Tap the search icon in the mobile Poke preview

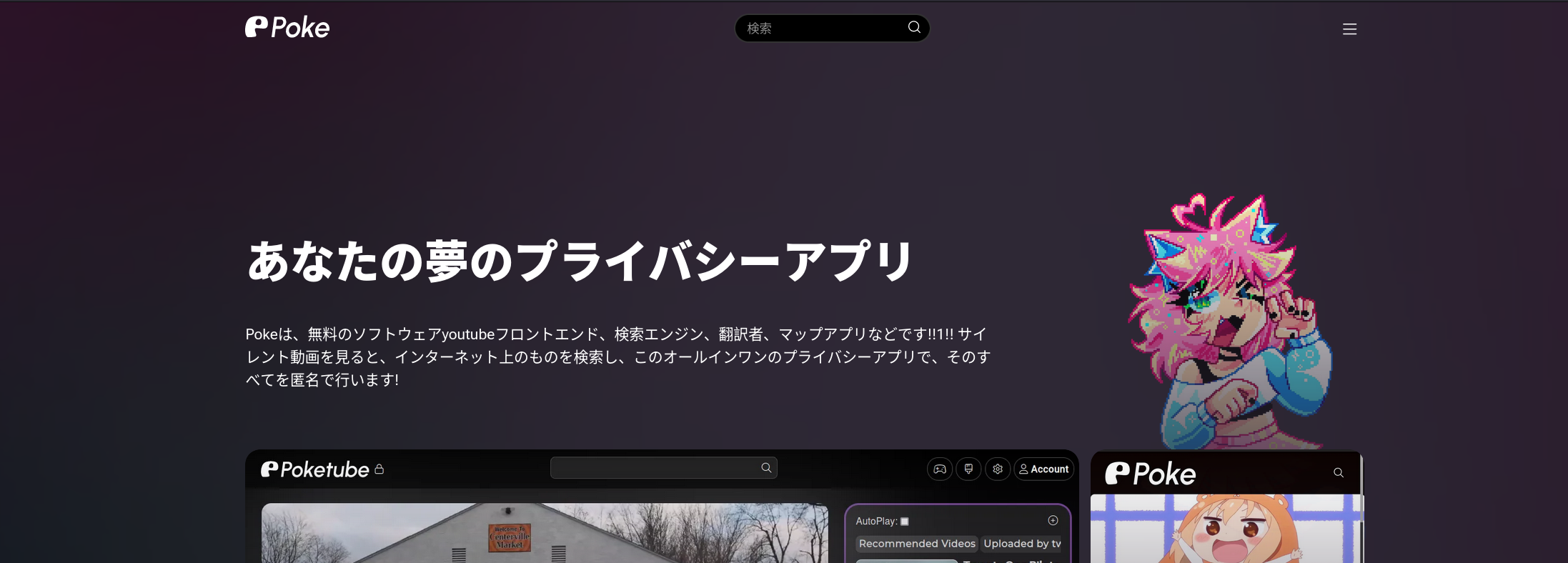point(1339,473)
